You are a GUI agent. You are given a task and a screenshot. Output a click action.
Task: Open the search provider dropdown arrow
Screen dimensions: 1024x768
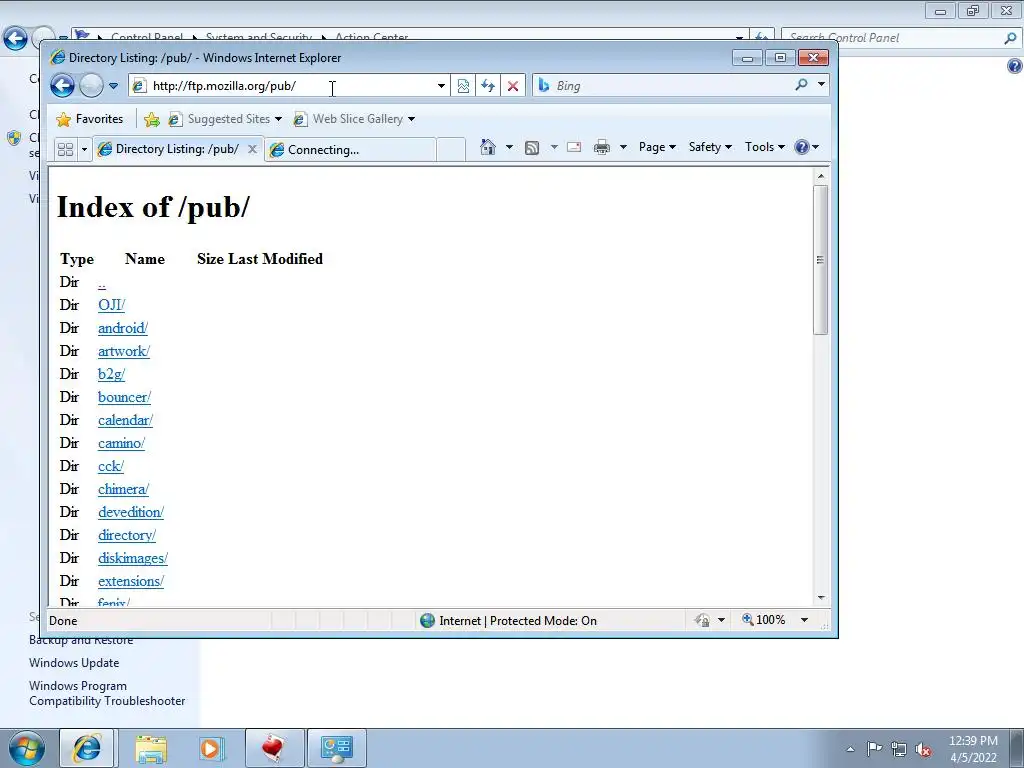(821, 84)
